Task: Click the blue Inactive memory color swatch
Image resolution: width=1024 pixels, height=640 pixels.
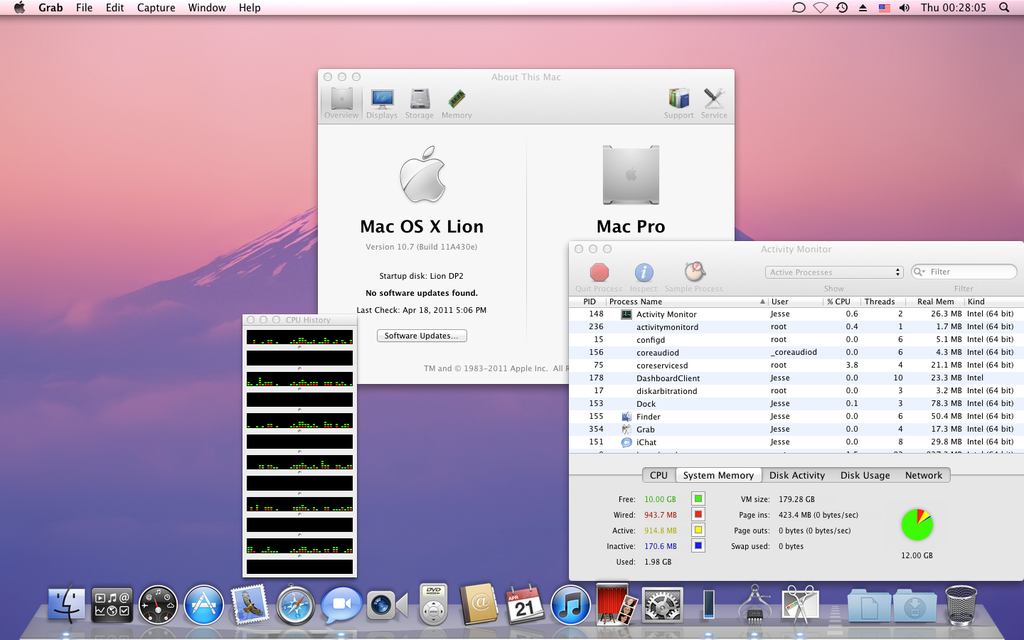Action: tap(698, 546)
